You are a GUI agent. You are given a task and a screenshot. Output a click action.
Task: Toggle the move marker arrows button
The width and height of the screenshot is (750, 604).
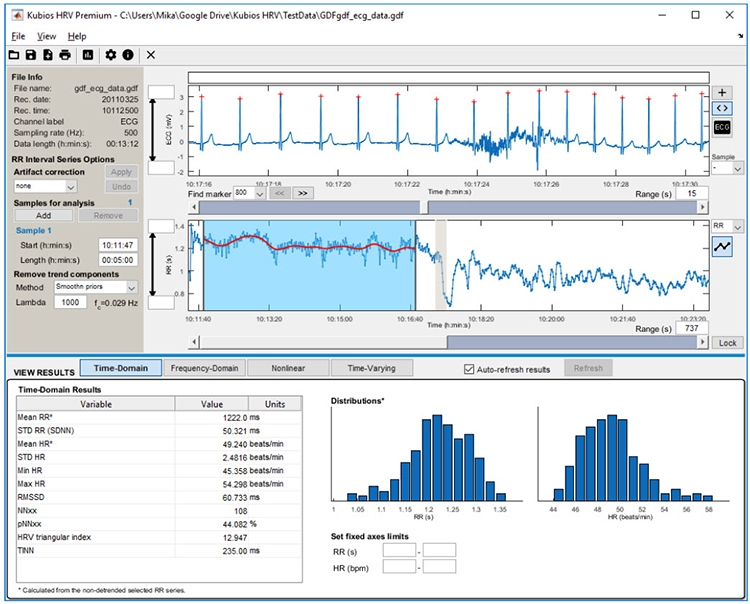click(x=724, y=108)
